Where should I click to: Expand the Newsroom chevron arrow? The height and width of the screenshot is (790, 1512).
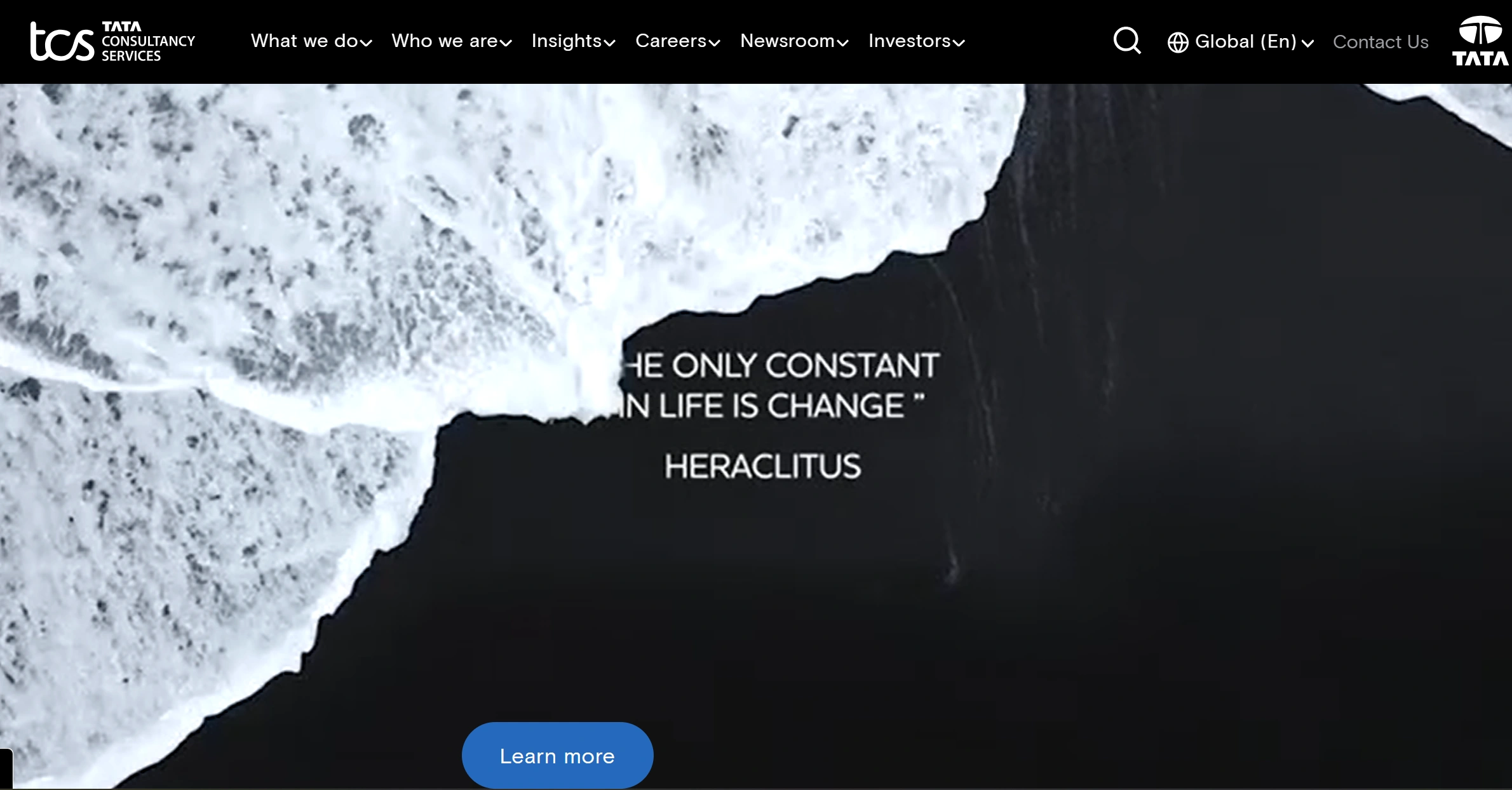pyautogui.click(x=842, y=43)
